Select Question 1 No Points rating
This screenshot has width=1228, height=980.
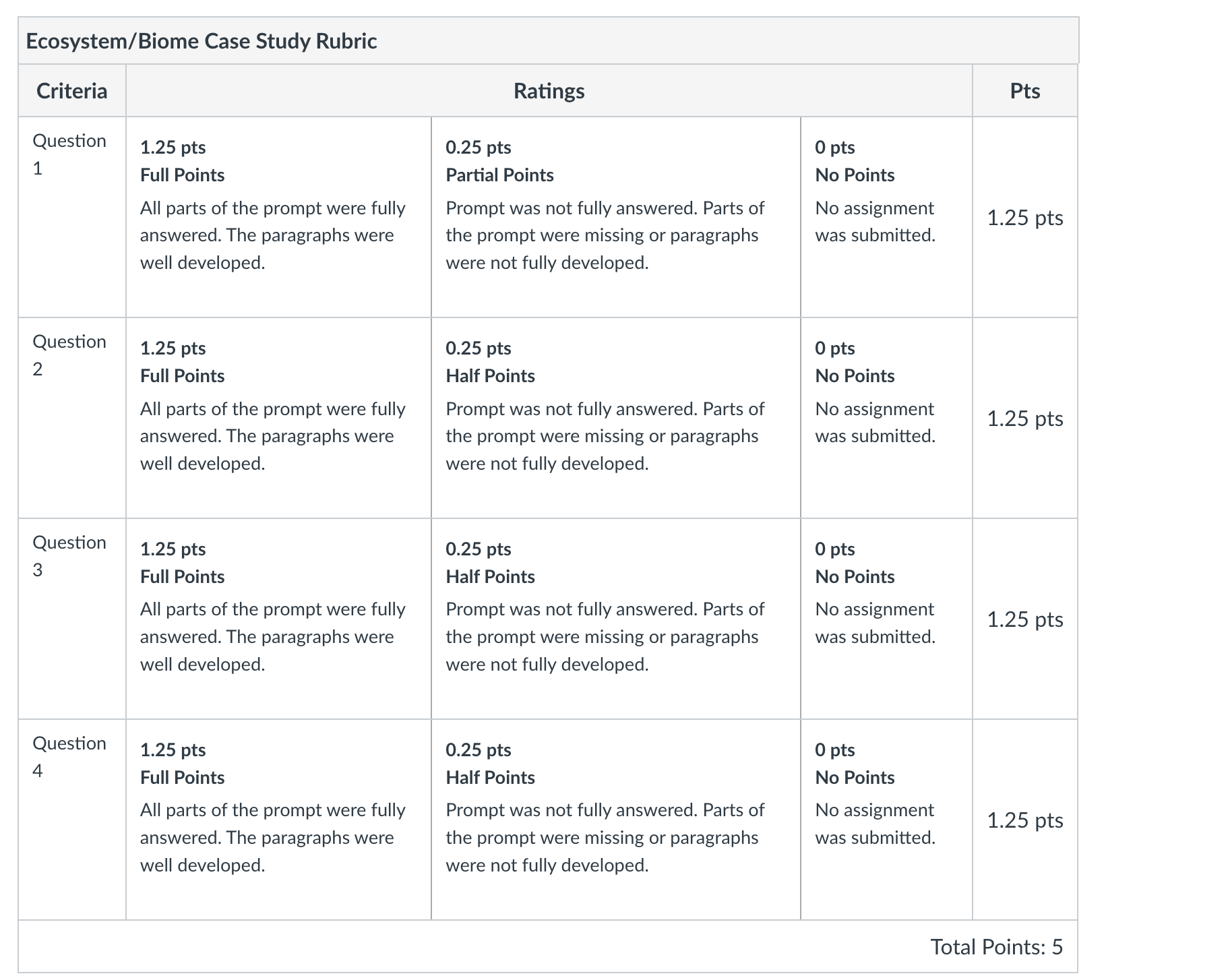pos(886,217)
